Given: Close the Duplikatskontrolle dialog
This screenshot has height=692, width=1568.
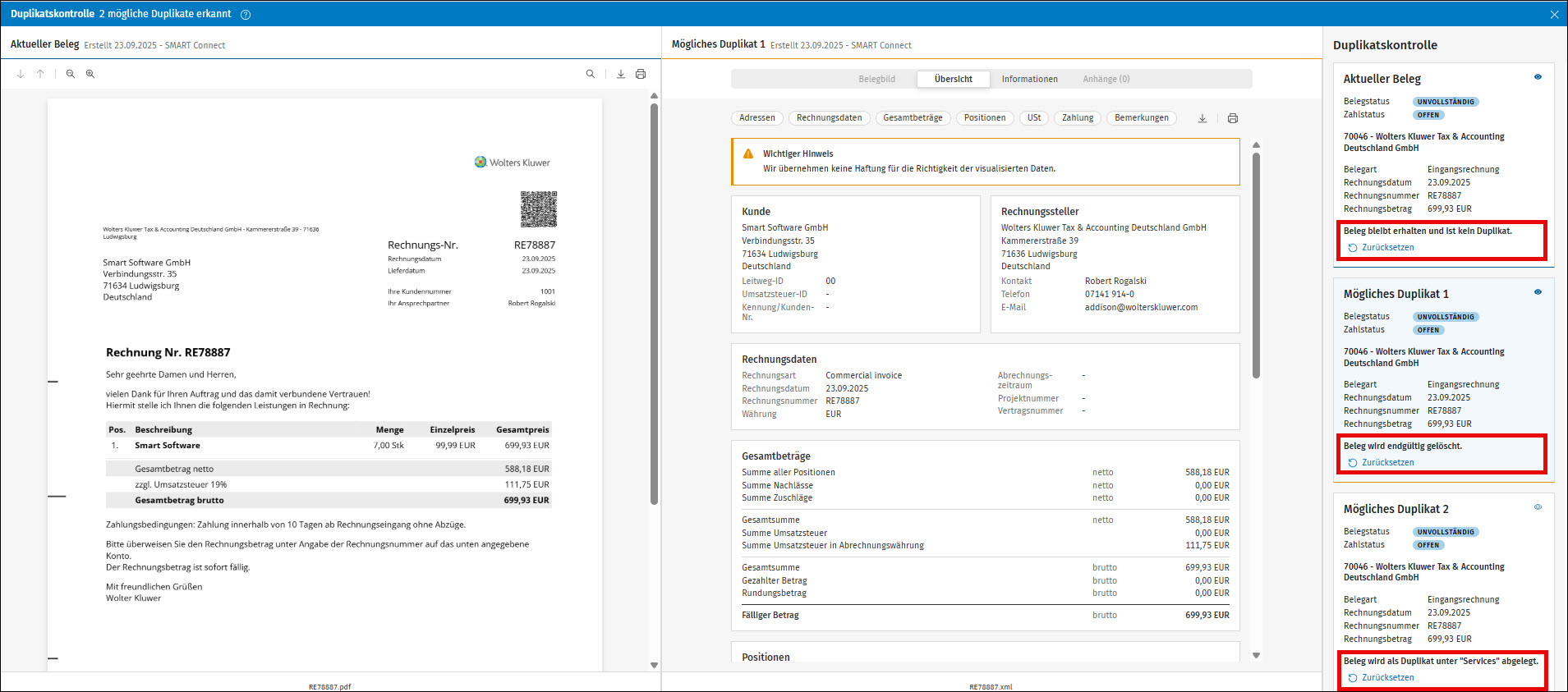Looking at the screenshot, I should (1554, 14).
